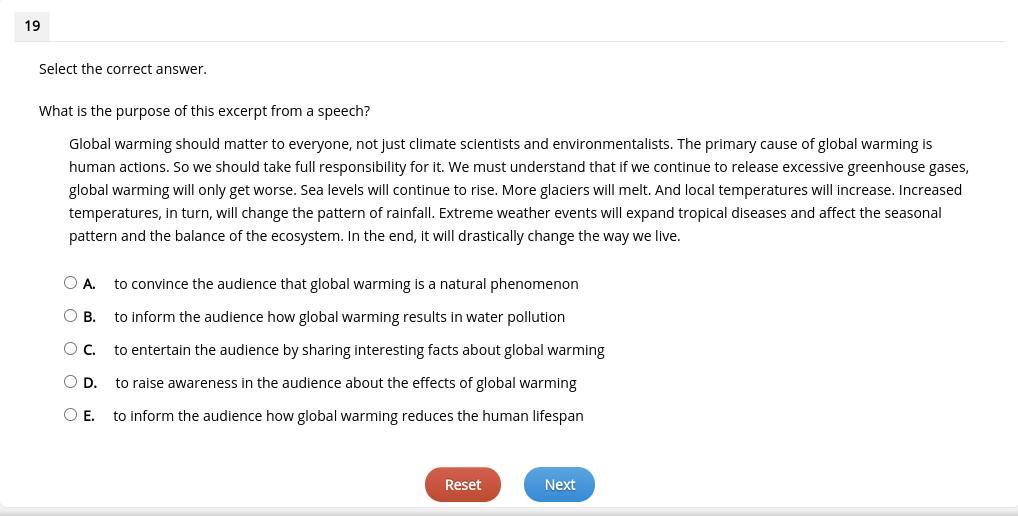Viewport: 1018px width, 516px height.
Task: Click the bold letter label C.
Action: (90, 350)
